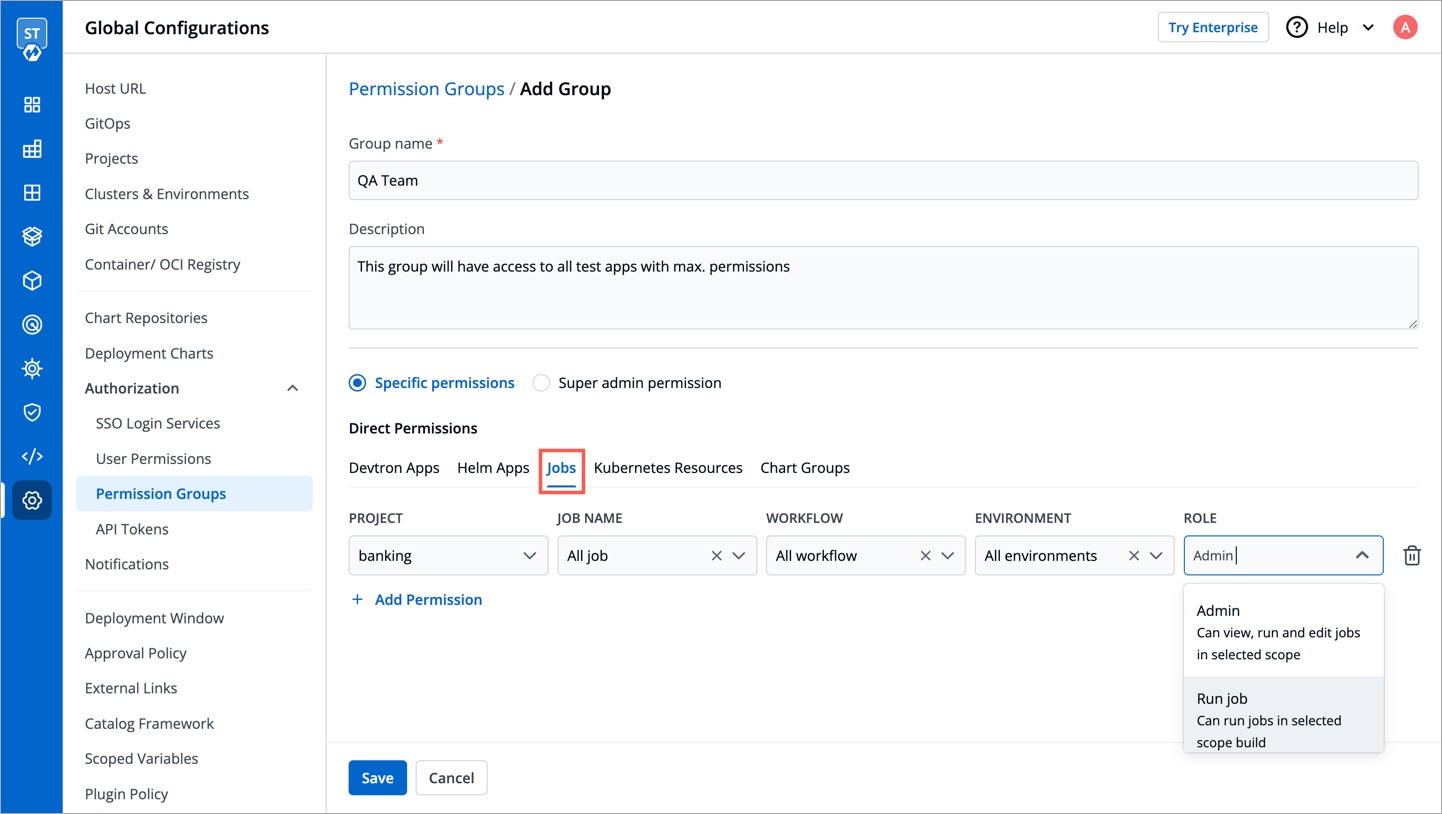Viewport: 1442px width, 814px height.
Task: Delete the permission row with trash icon
Action: coord(1411,556)
